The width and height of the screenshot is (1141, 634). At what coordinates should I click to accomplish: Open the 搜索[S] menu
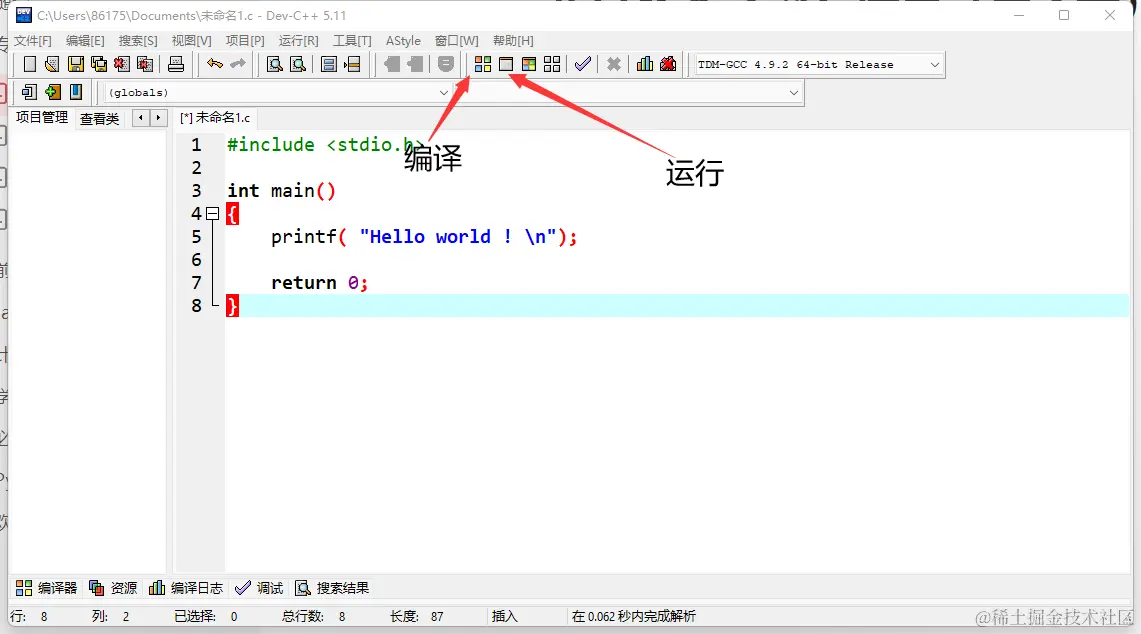pyautogui.click(x=138, y=41)
